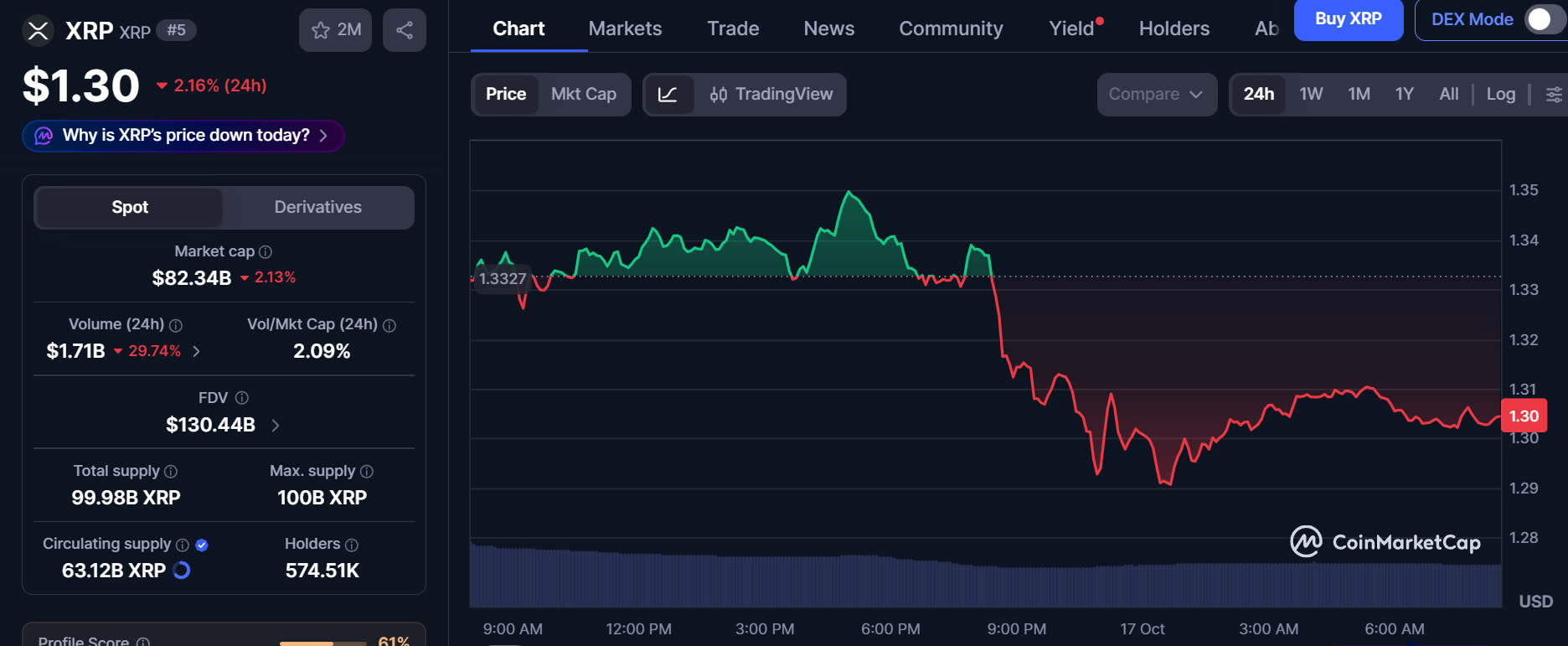Open the Holders info icon
1568x646 pixels.
[352, 545]
